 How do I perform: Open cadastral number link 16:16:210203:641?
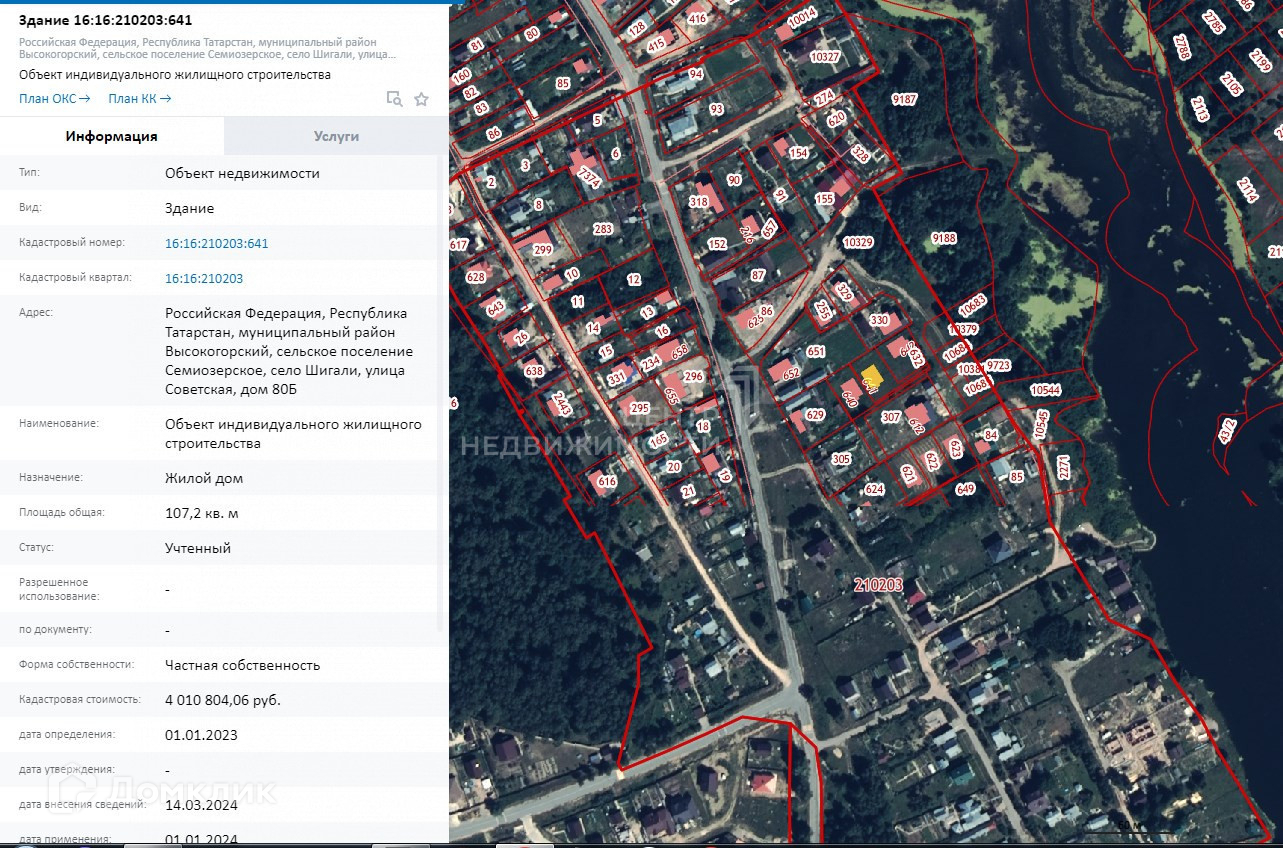(216, 243)
